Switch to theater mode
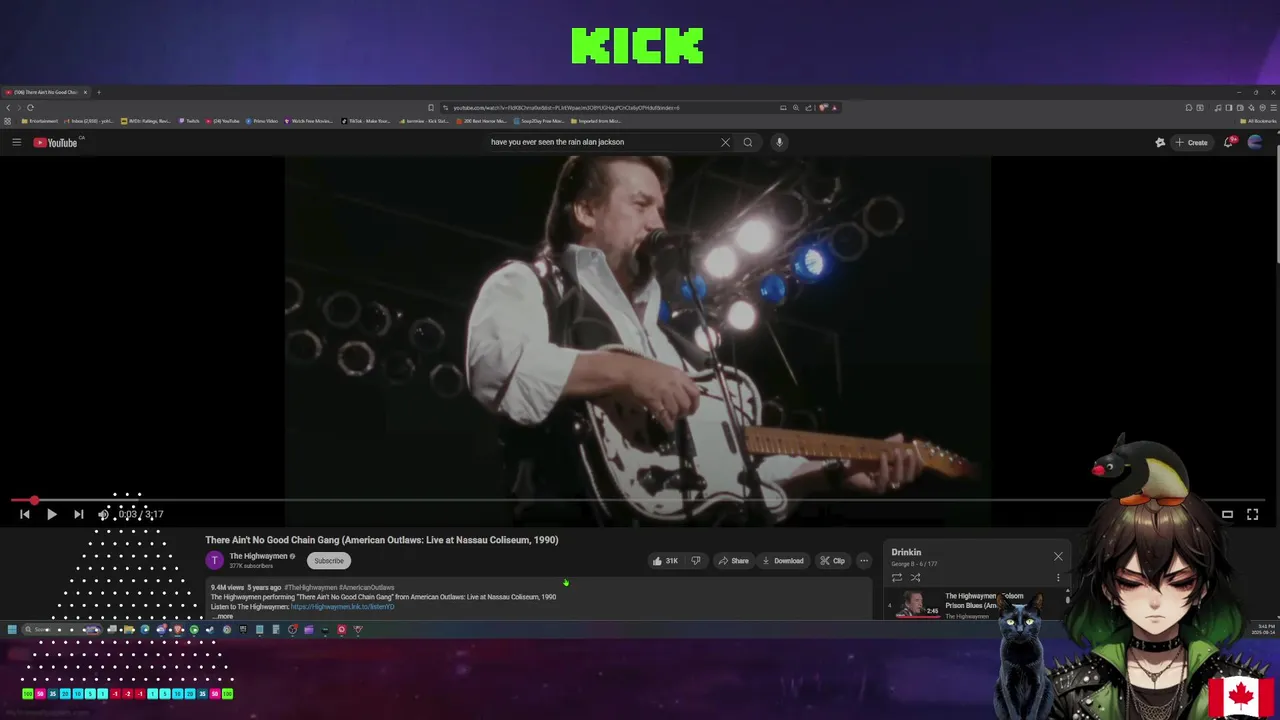The image size is (1280, 720). pyautogui.click(x=1227, y=514)
